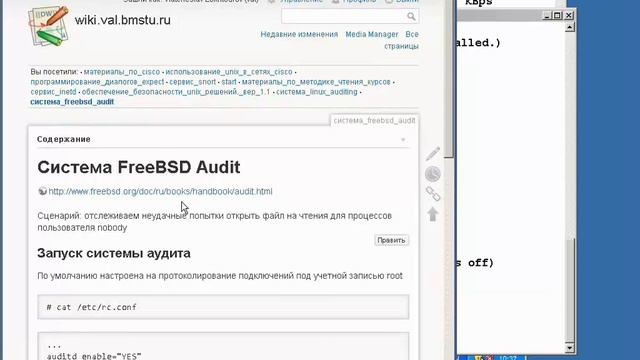
Task: Go to сервис_inetd breadcrumb
Action: pyautogui.click(x=53, y=92)
